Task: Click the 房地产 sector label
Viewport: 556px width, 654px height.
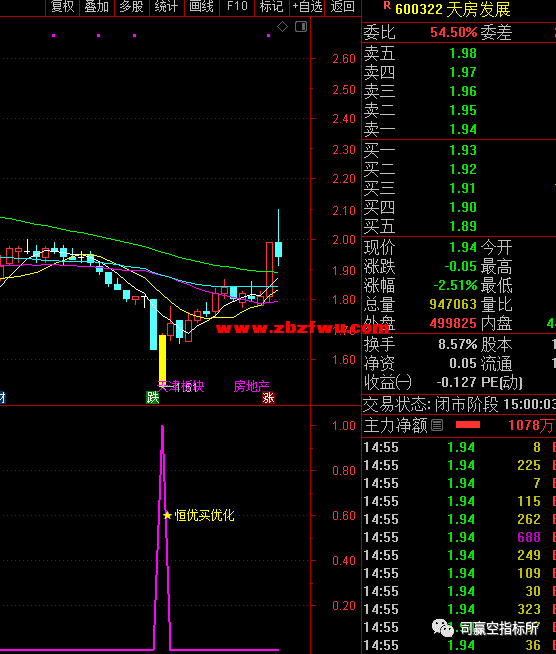Action: pos(252,386)
